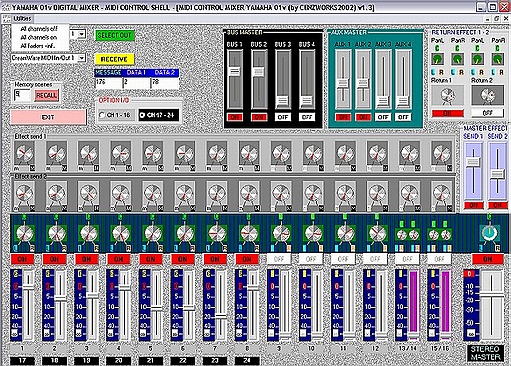
Task: Mute channel 3 with its ON switch
Action: pyautogui.click(x=86, y=259)
